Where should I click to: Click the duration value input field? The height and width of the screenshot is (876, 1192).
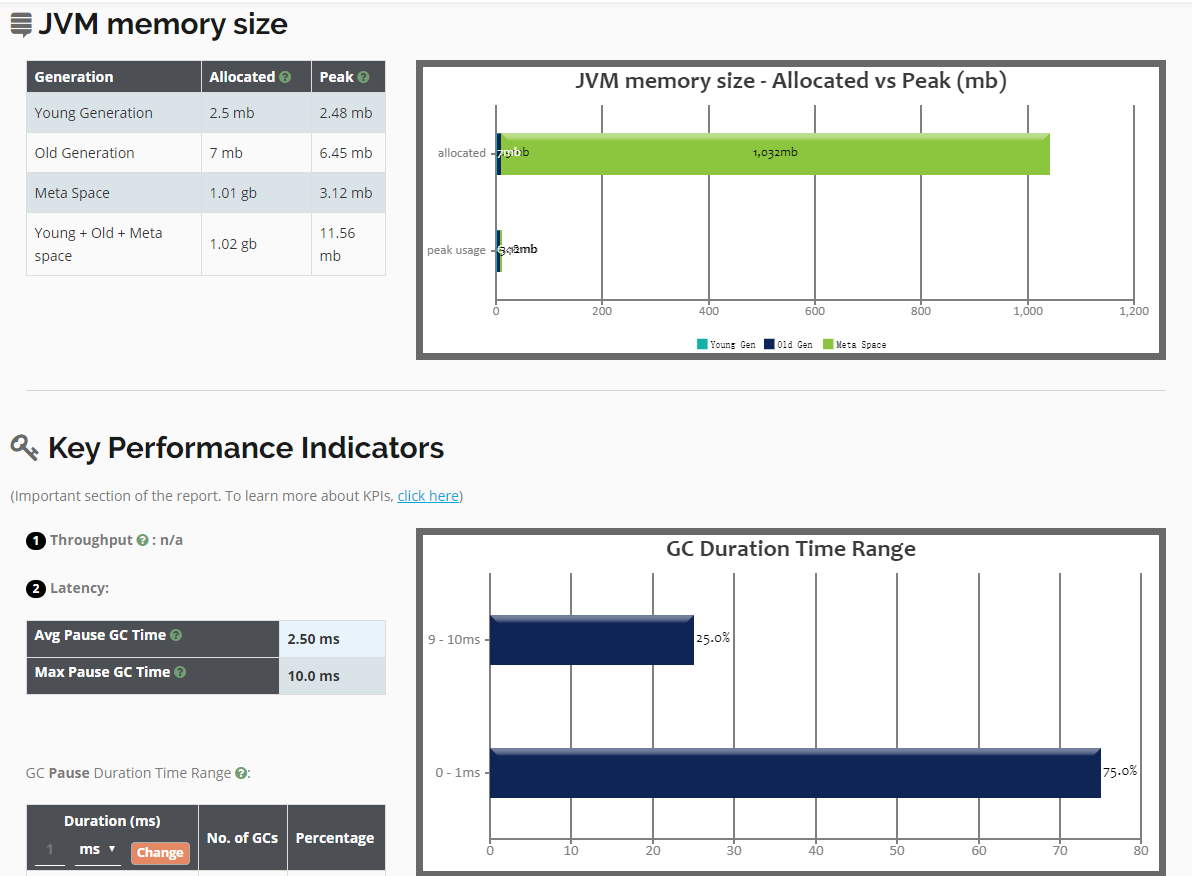[49, 849]
